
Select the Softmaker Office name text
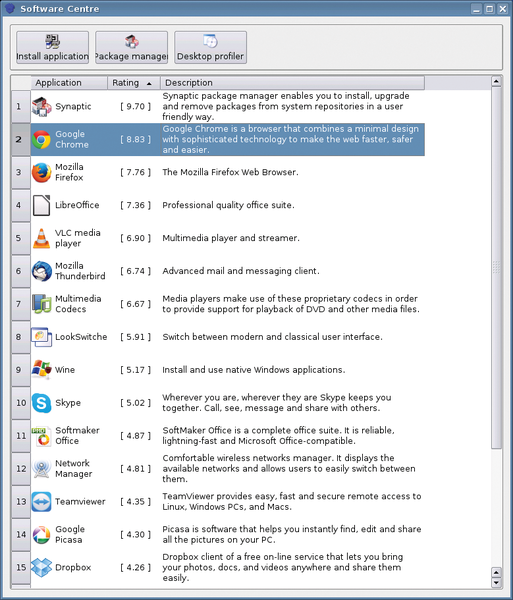click(x=77, y=435)
